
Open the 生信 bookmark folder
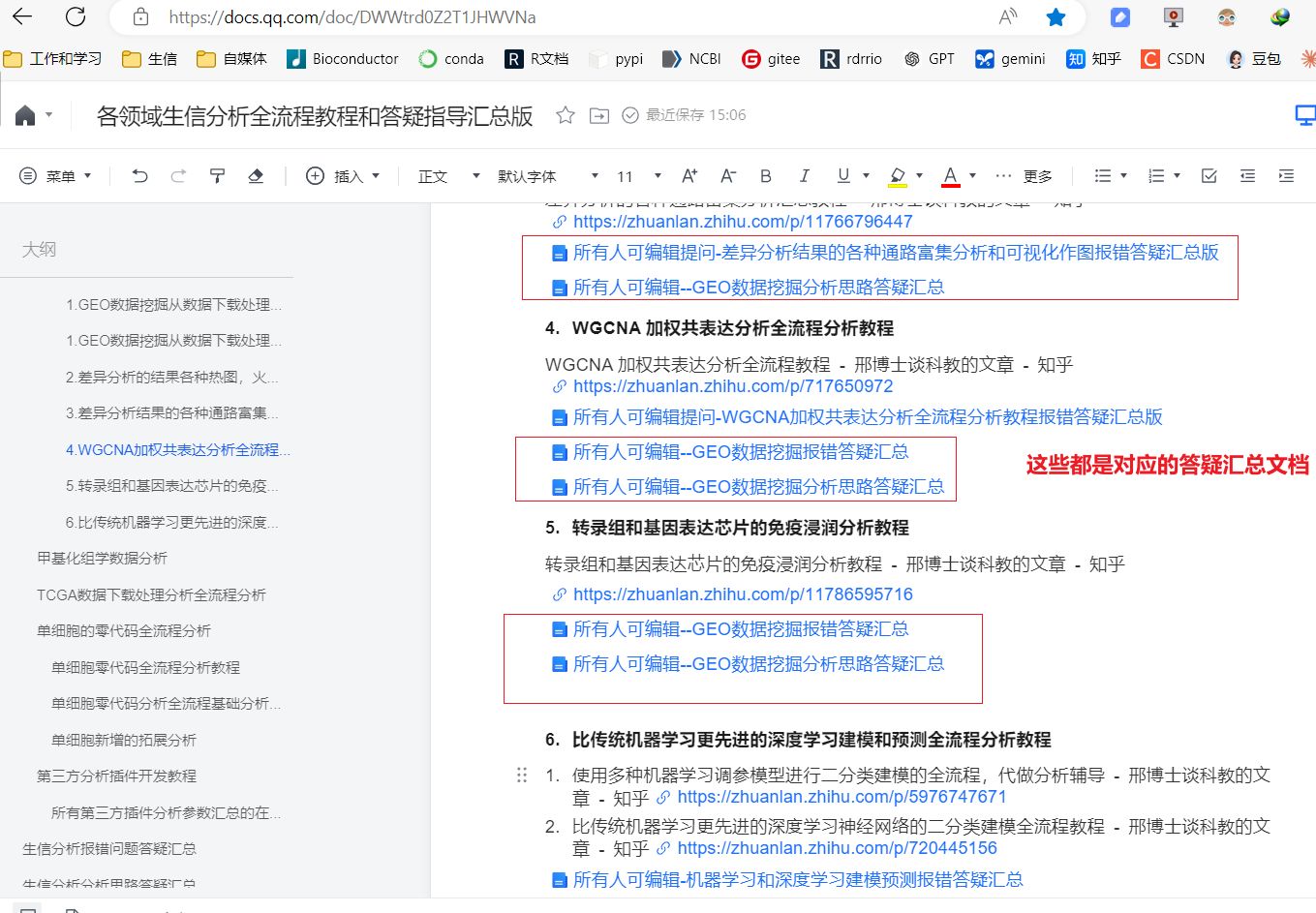[150, 58]
